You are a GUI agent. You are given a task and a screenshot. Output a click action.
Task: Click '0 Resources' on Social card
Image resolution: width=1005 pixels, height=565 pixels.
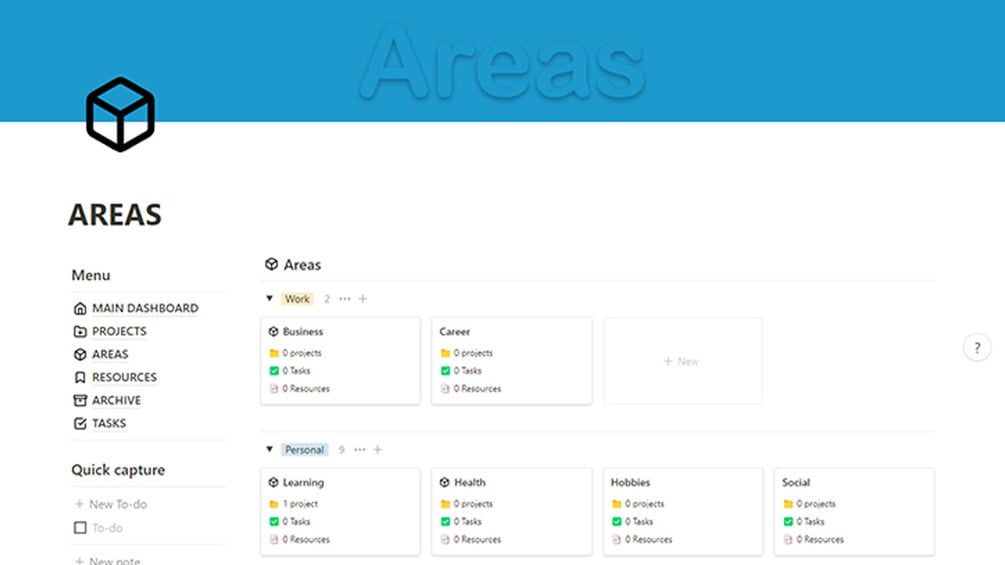pos(820,540)
